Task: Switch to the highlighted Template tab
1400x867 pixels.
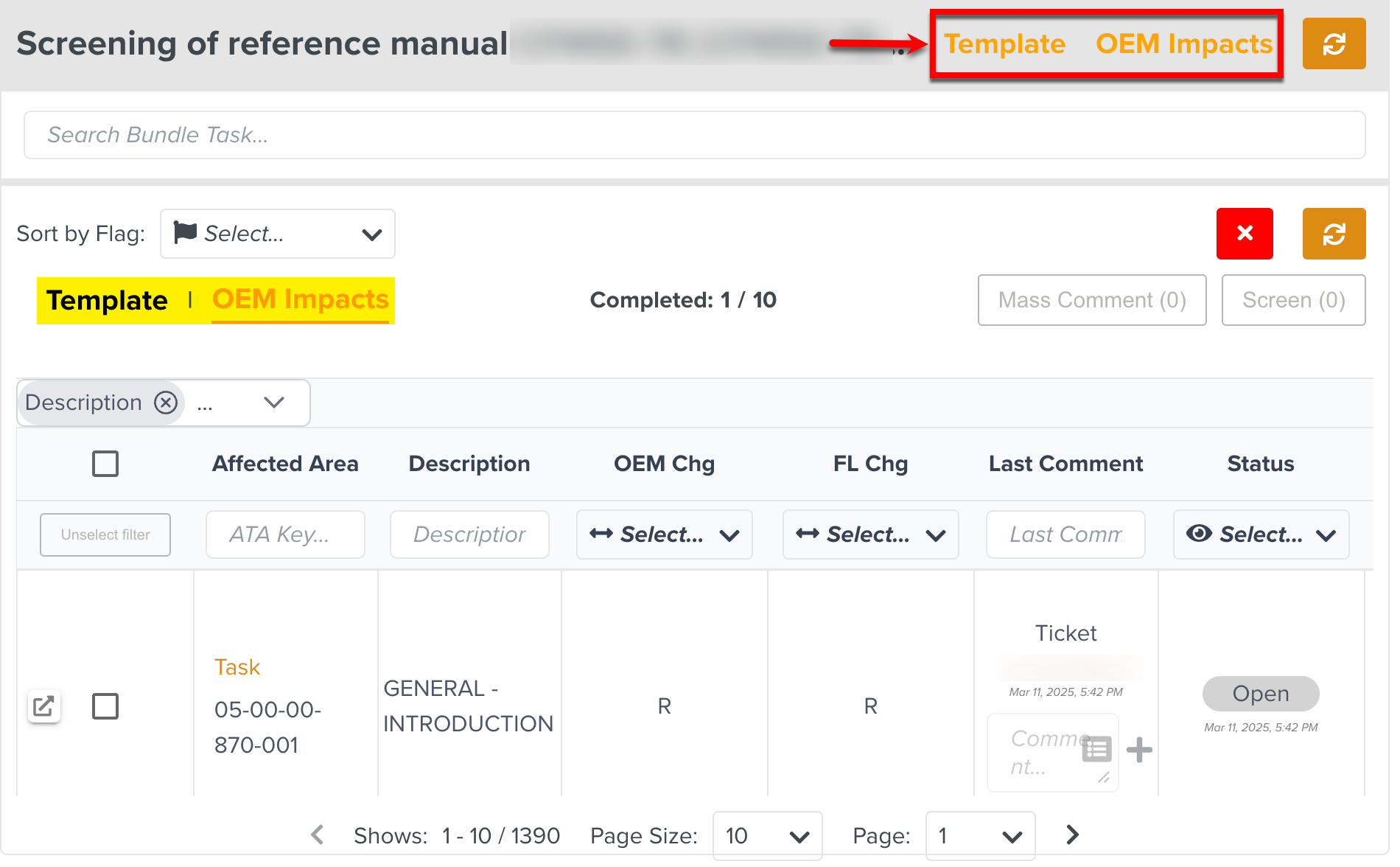Action: (x=107, y=301)
